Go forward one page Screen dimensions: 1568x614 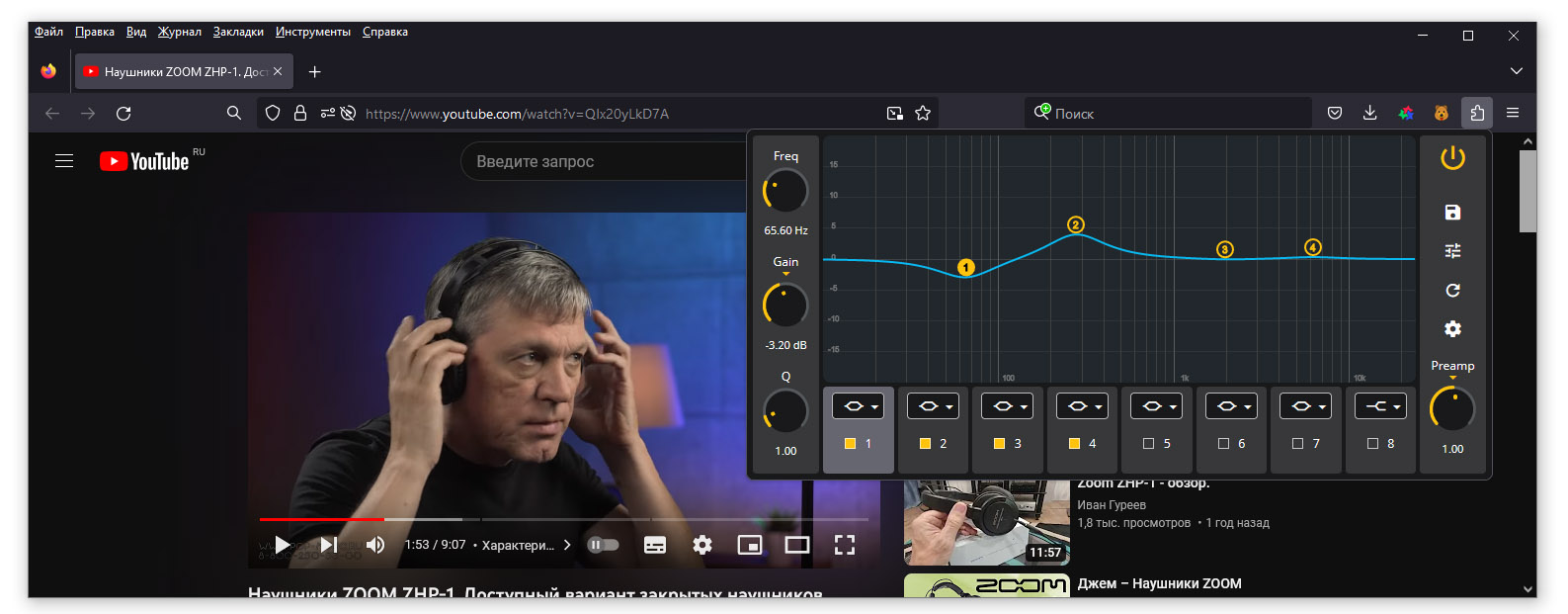(88, 113)
